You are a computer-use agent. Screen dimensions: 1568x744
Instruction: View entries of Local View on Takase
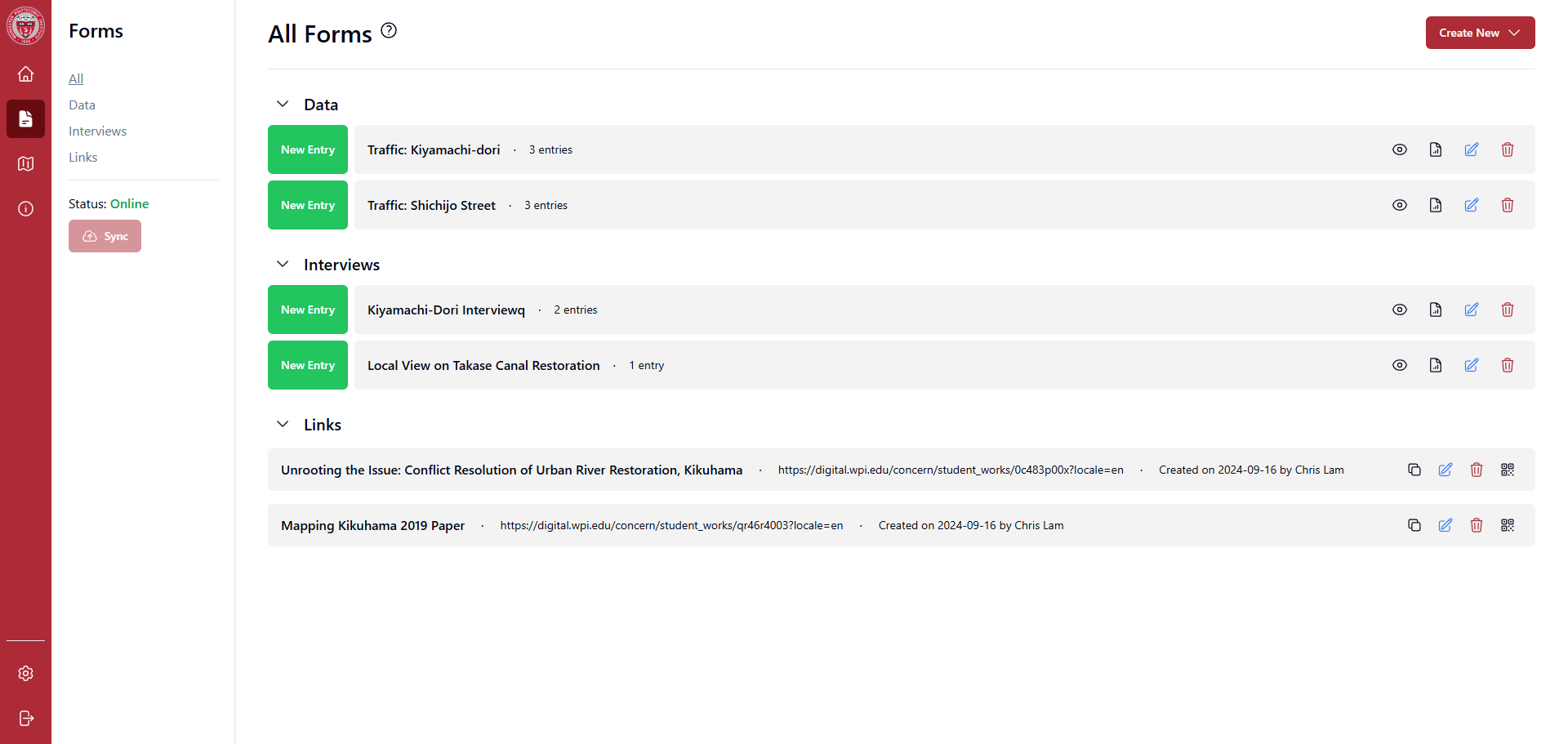click(1399, 365)
